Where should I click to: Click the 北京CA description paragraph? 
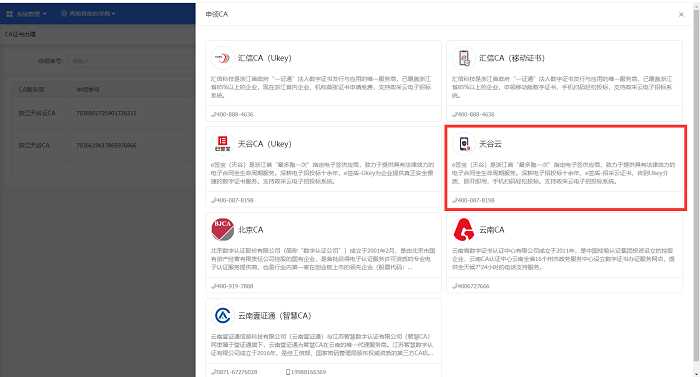coord(323,259)
